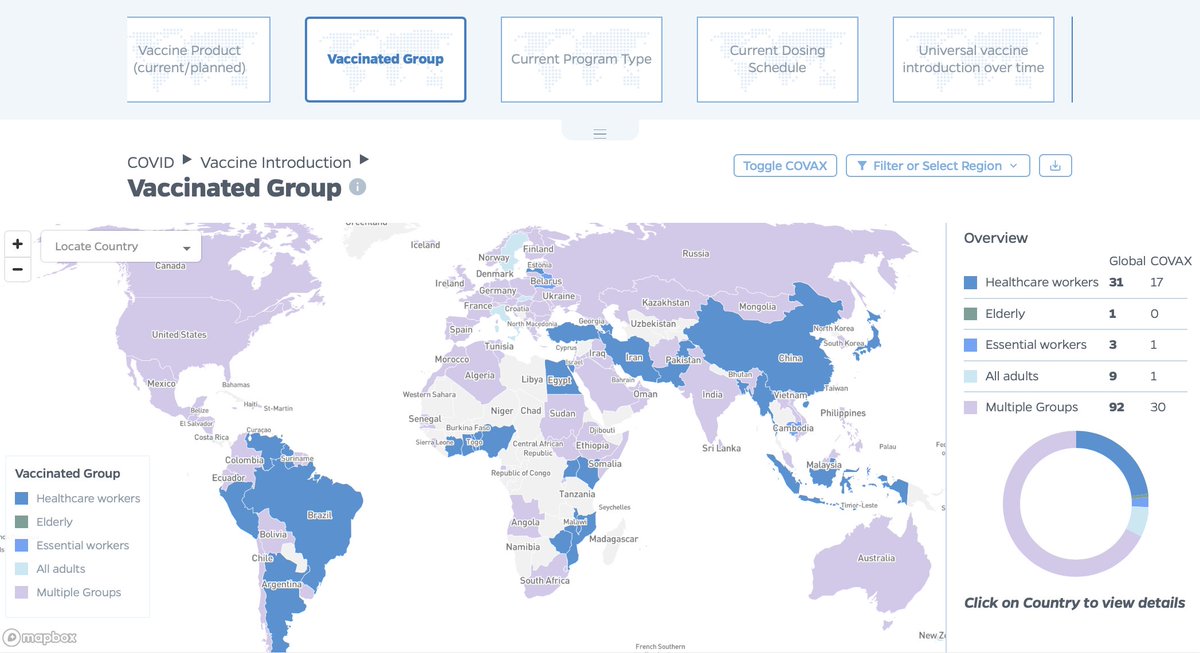The width and height of the screenshot is (1200, 653).
Task: Open info icon beside Vaccinated Group title
Action: coord(357,187)
